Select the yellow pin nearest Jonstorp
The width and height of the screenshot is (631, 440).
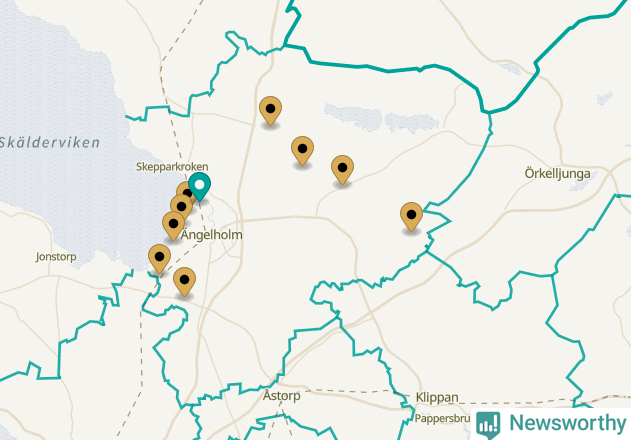159,258
